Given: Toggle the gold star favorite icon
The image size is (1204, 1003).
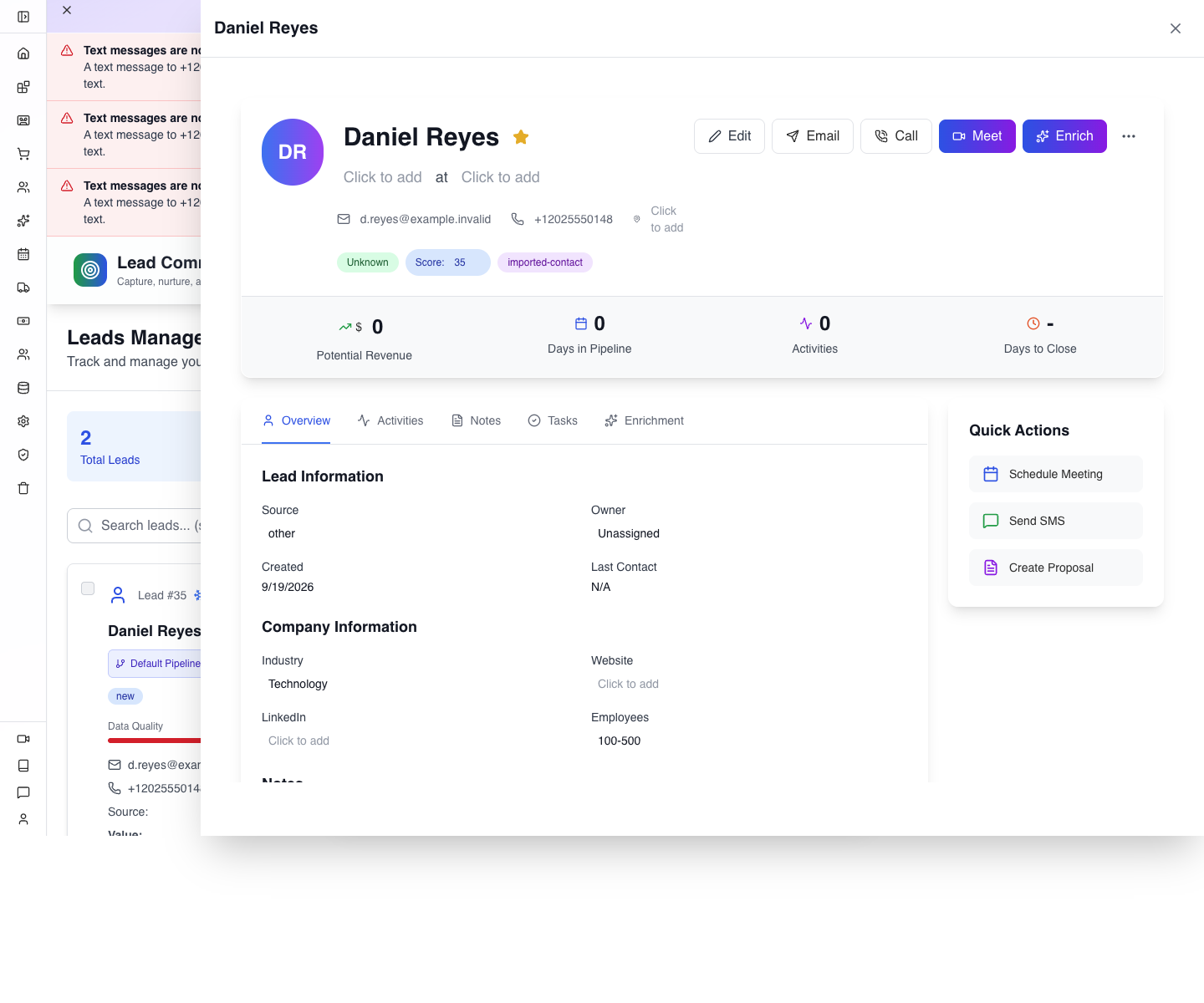Looking at the screenshot, I should coord(521,136).
